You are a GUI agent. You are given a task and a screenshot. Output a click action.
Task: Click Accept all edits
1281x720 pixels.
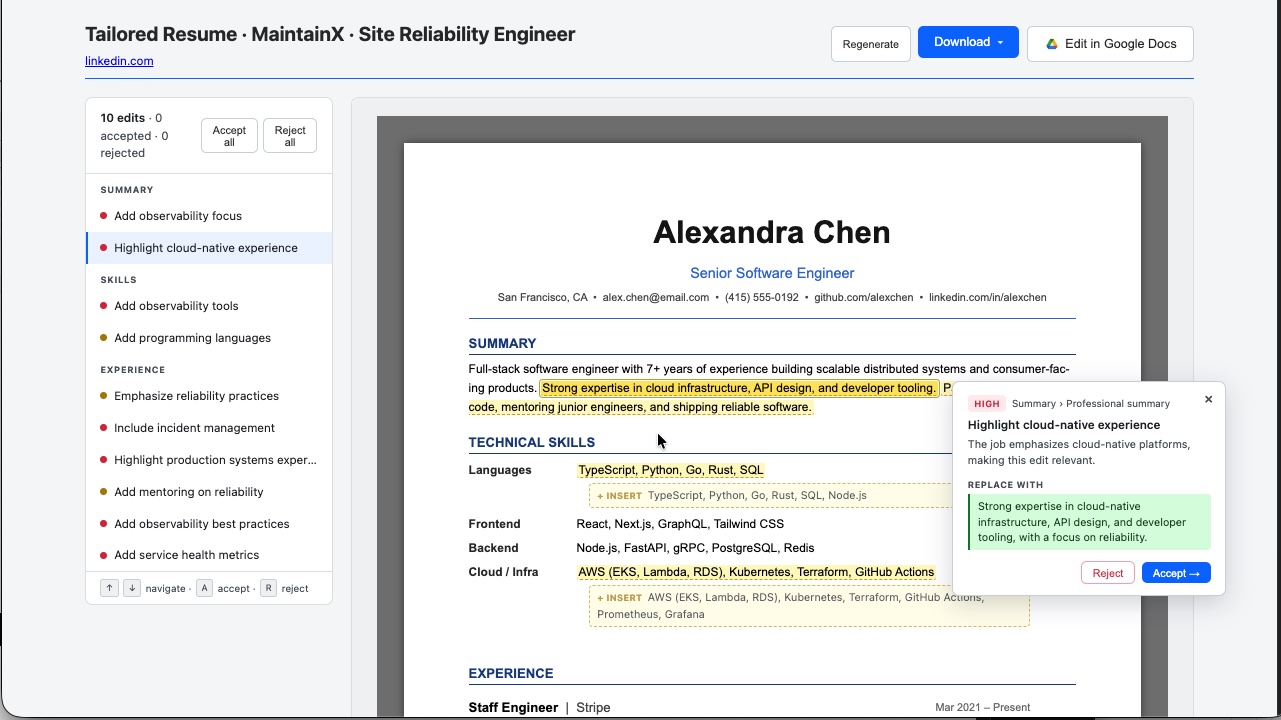tap(229, 136)
